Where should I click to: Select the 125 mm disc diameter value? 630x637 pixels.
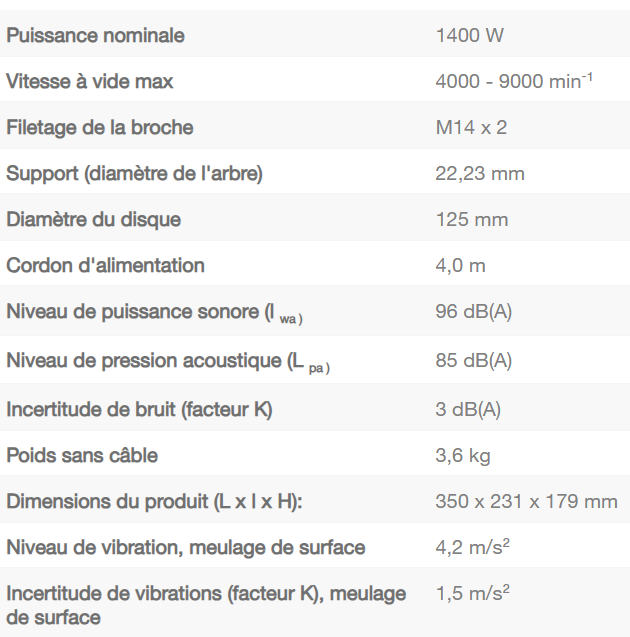click(x=471, y=220)
